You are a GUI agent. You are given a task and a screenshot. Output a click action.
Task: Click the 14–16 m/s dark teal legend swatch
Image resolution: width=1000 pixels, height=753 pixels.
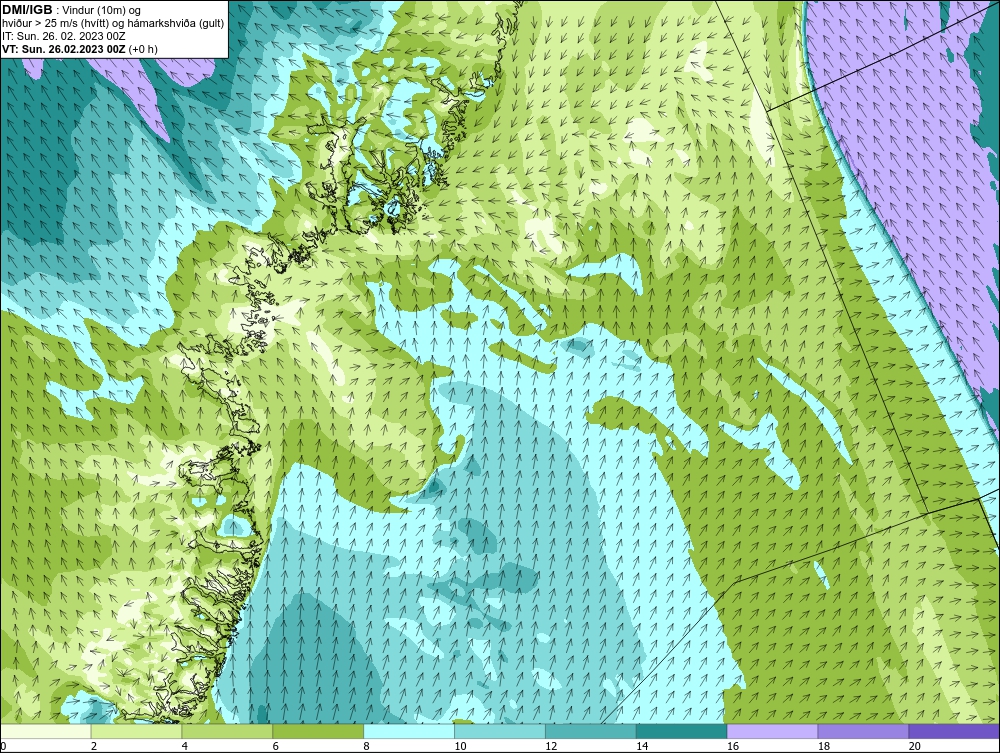pos(682,731)
